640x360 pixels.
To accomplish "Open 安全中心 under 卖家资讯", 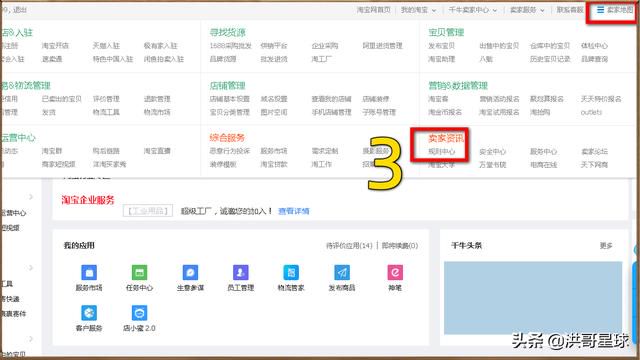I will pos(493,151).
